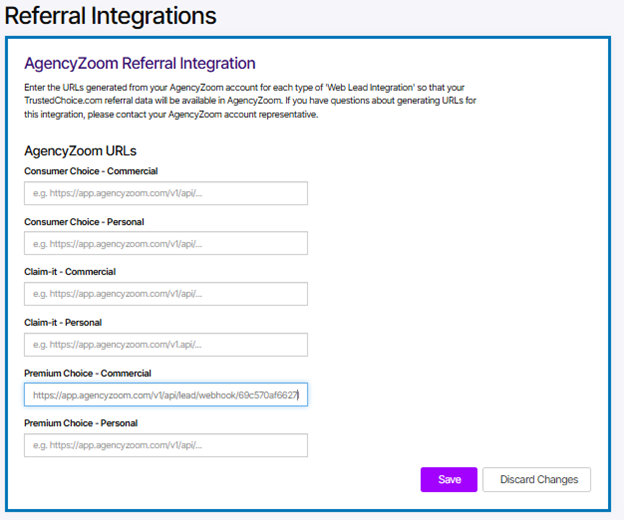Screen dimensions: 624x520
Task: Click the purple Save button
Action: pyautogui.click(x=448, y=479)
